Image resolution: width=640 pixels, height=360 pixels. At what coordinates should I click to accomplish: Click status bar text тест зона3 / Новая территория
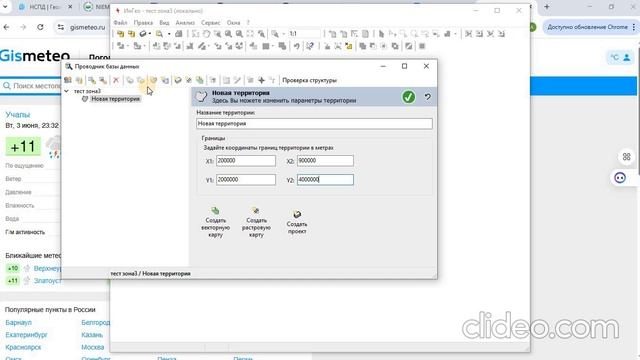pyautogui.click(x=150, y=273)
